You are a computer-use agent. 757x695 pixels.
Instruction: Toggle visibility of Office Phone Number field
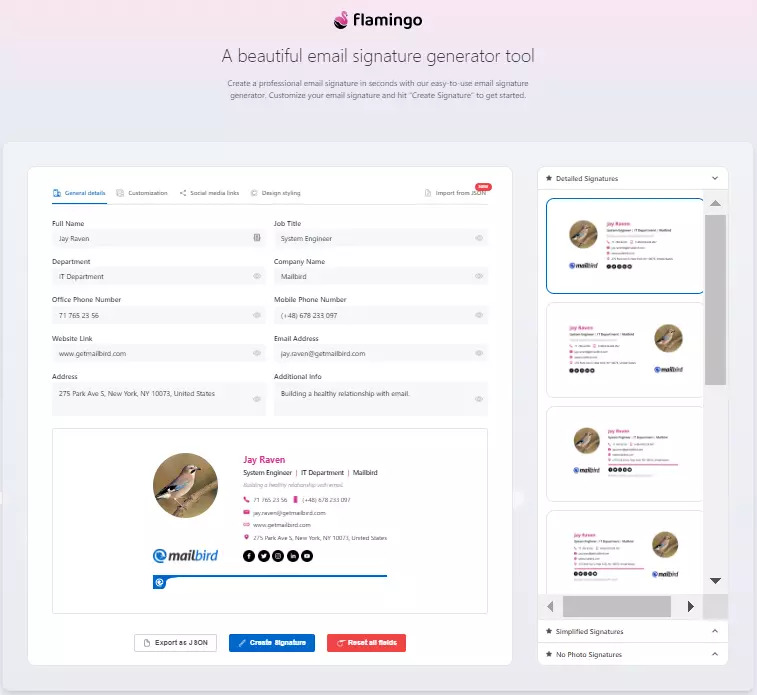pyautogui.click(x=257, y=315)
